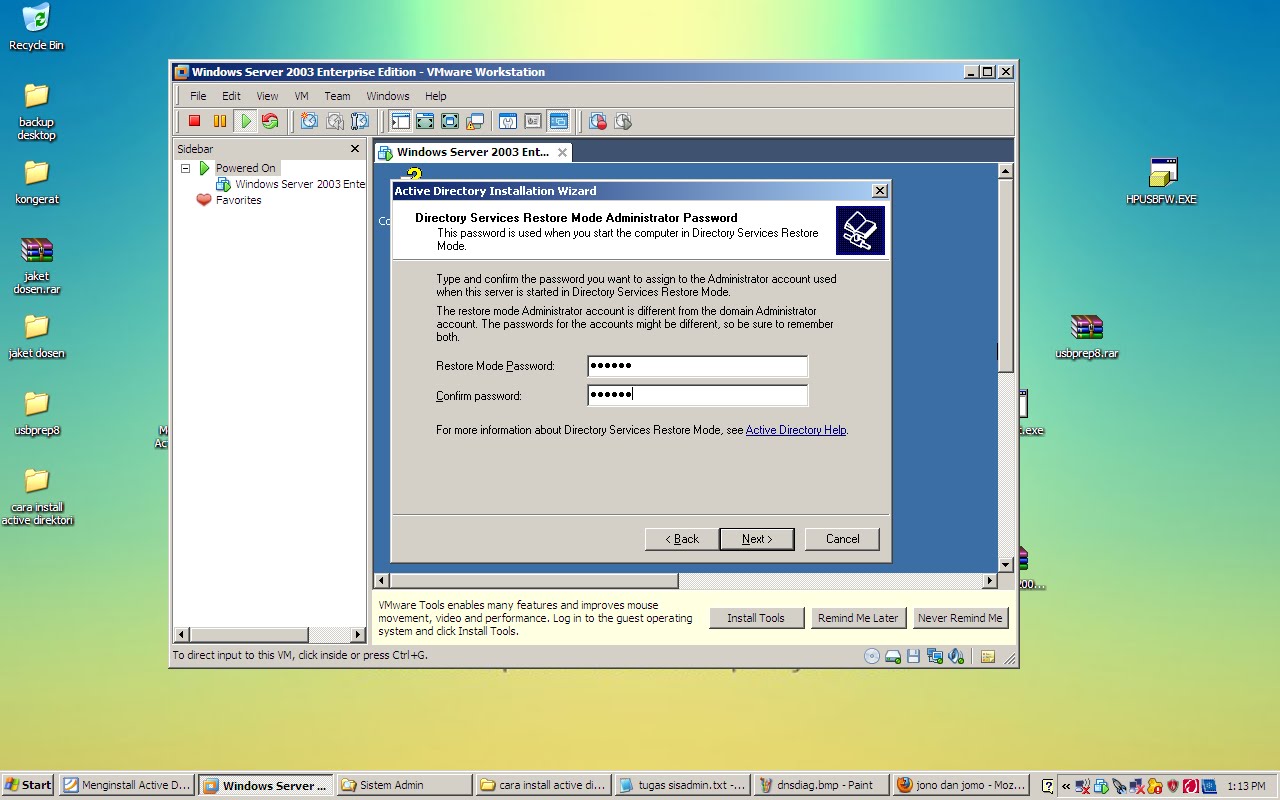Click the sound device icon in status bar
Image resolution: width=1280 pixels, height=800 pixels.
pyautogui.click(x=956, y=656)
